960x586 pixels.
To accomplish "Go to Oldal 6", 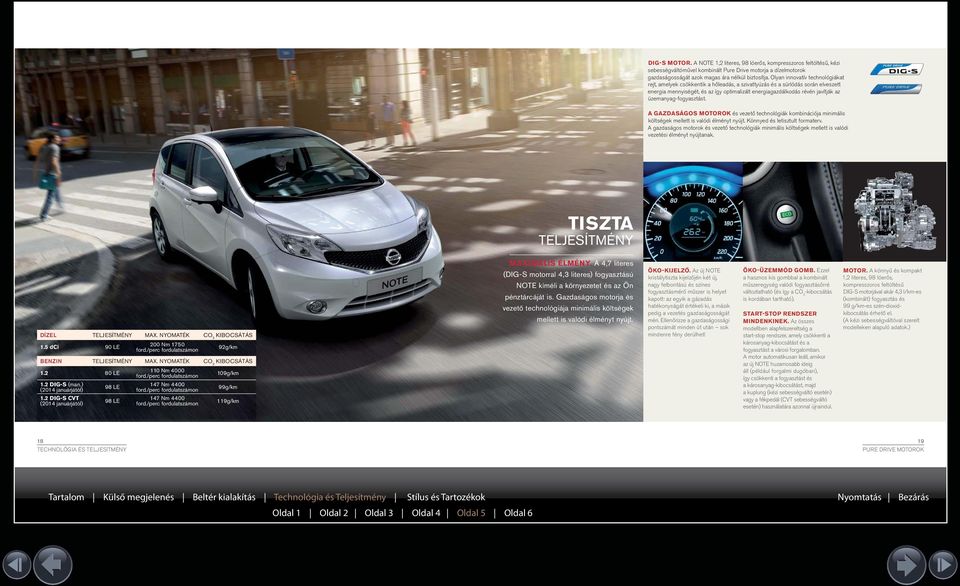I will click(518, 513).
